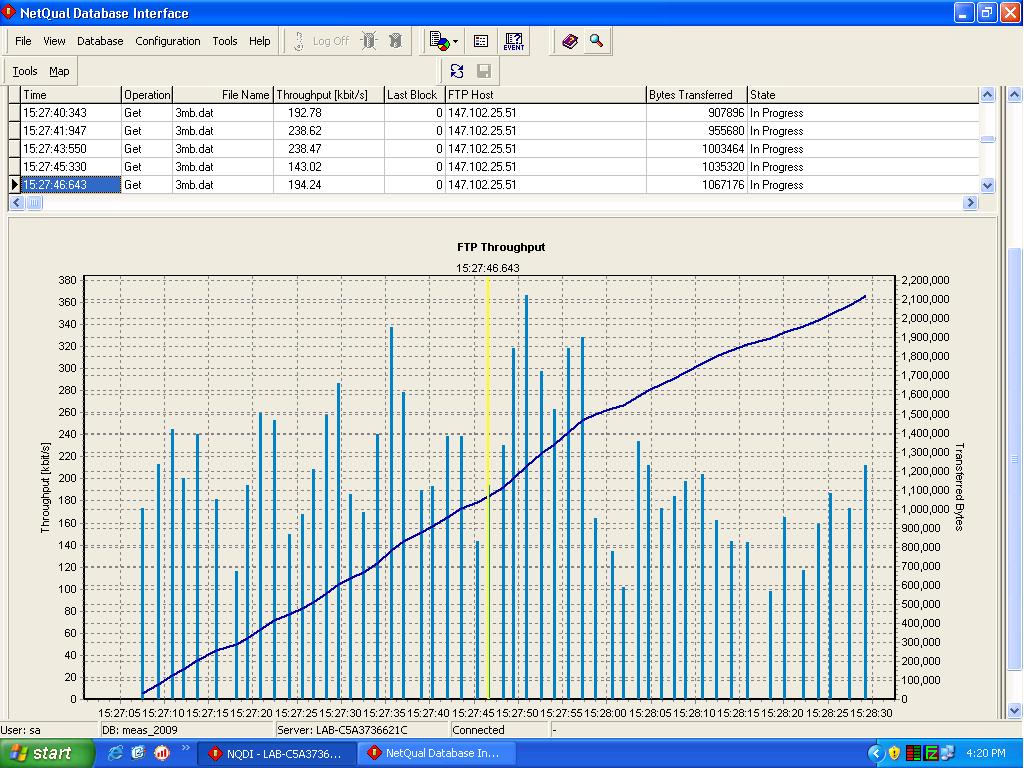Click the File Name column header
1024x768 pixels.
click(223, 95)
